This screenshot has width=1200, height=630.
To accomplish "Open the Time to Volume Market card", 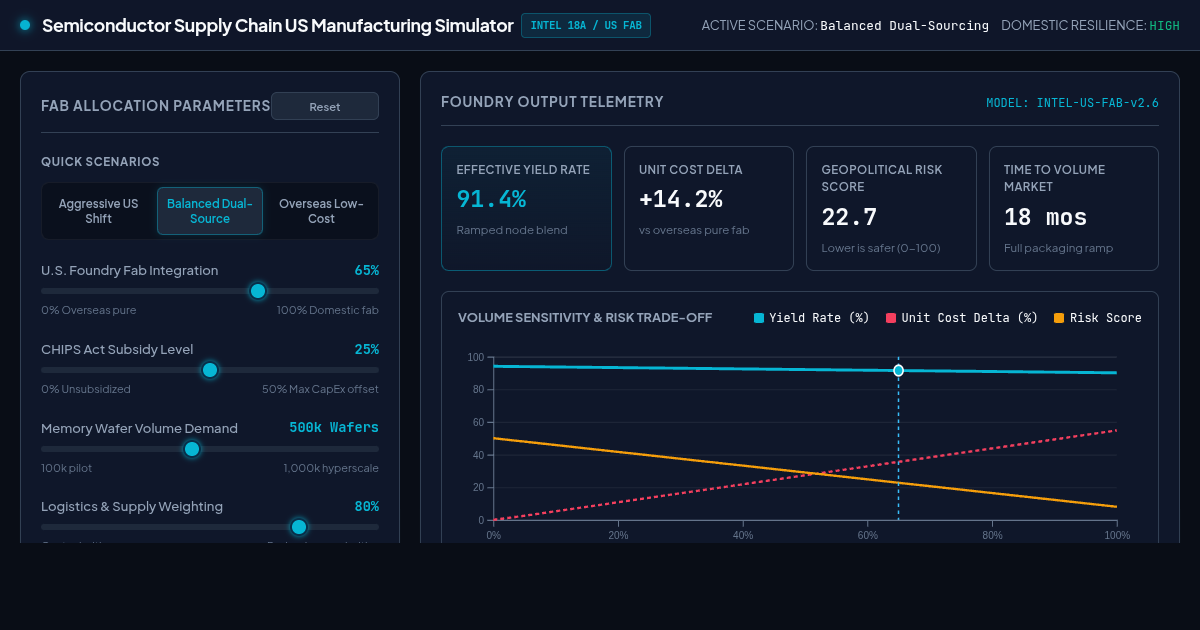I will [1074, 209].
